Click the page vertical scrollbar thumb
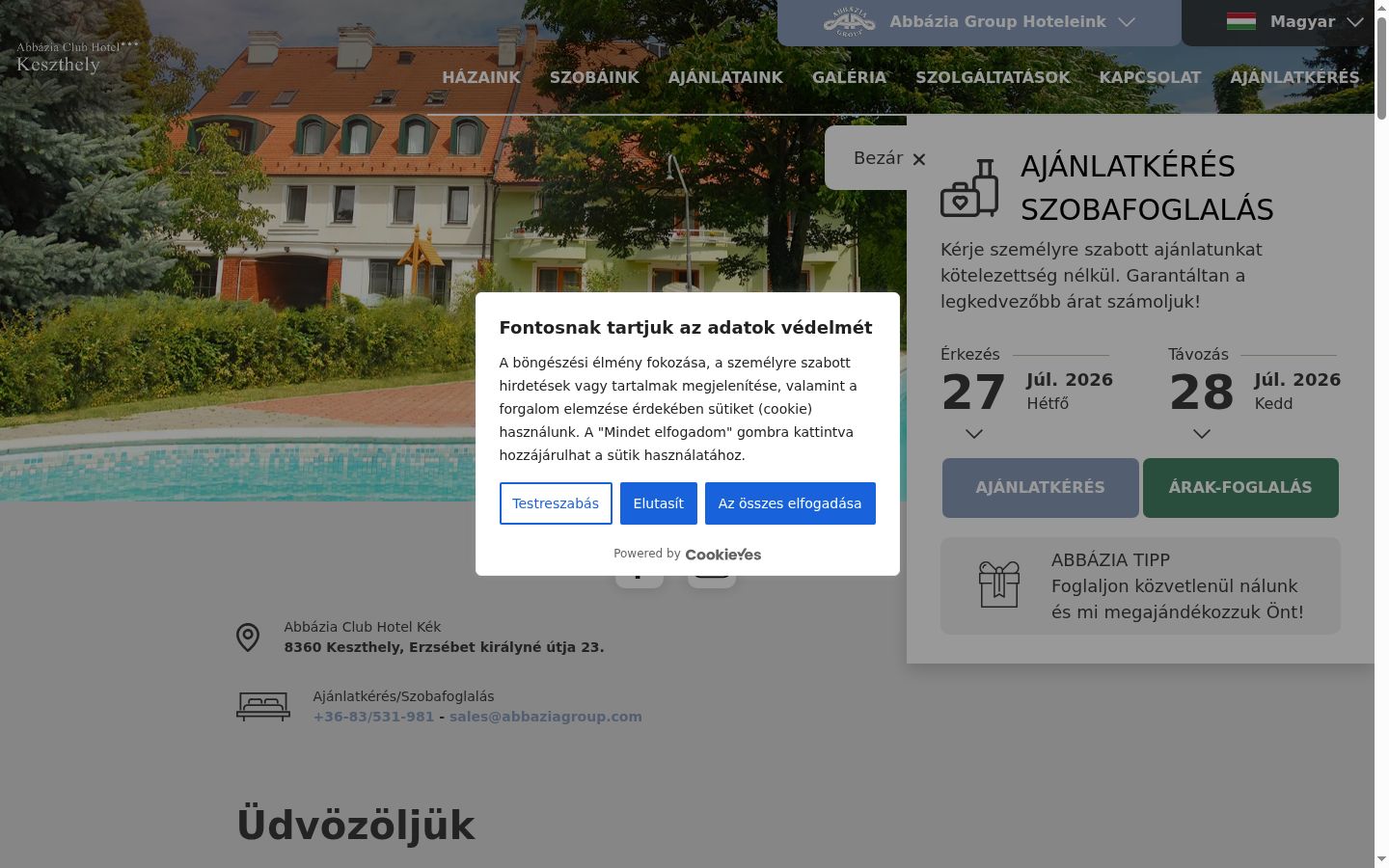The image size is (1389, 868). (1381, 68)
